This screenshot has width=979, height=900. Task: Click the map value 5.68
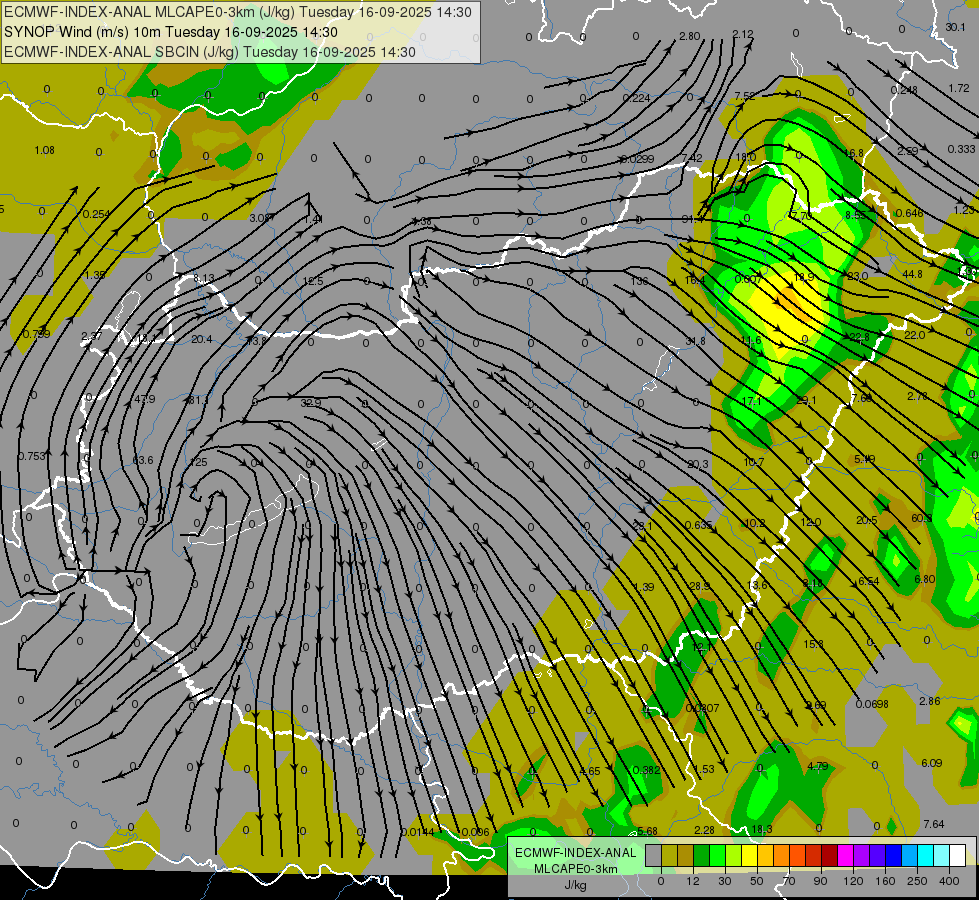(x=647, y=831)
